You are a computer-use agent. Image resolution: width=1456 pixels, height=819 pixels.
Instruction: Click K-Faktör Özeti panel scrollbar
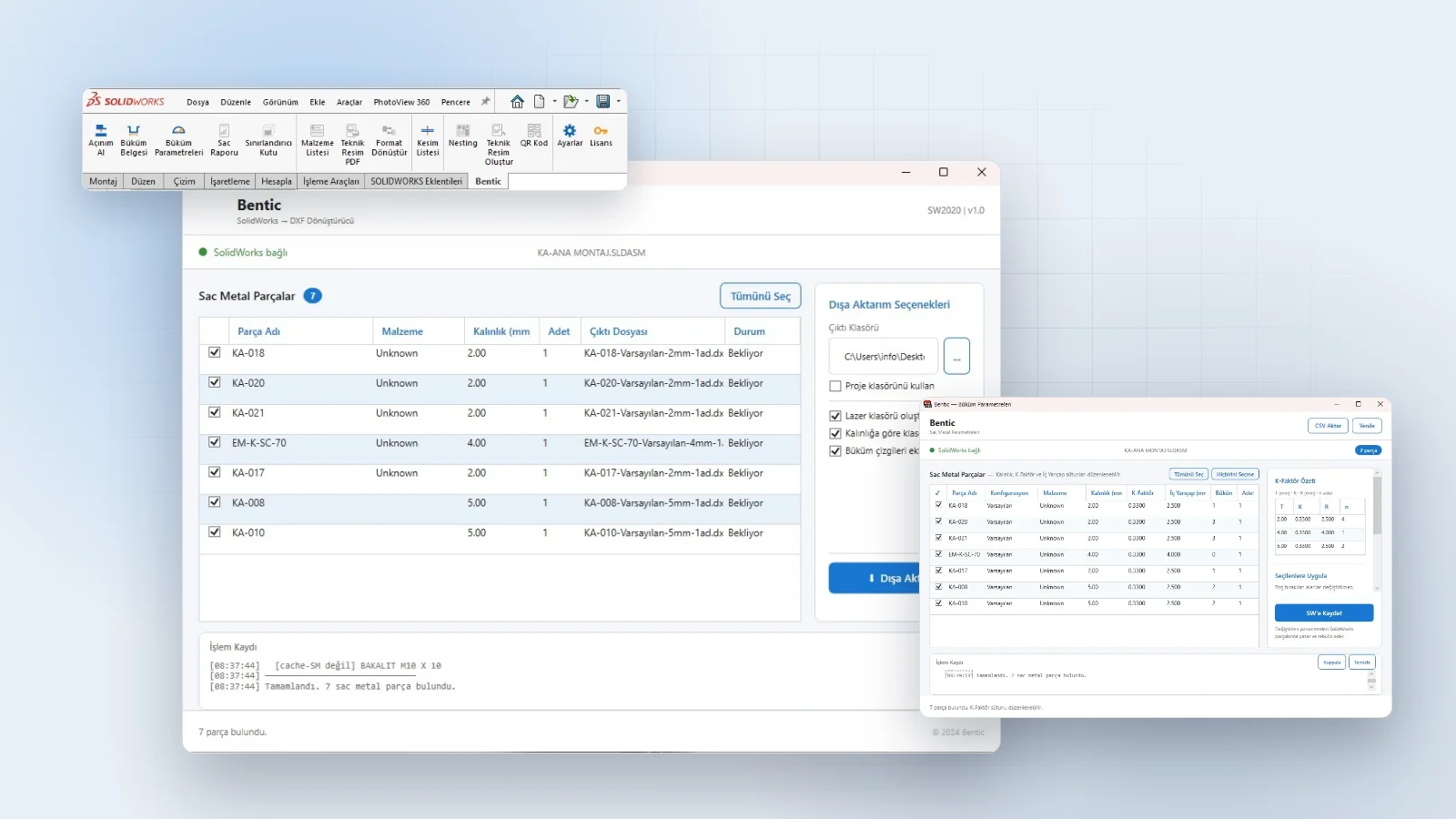1377,506
